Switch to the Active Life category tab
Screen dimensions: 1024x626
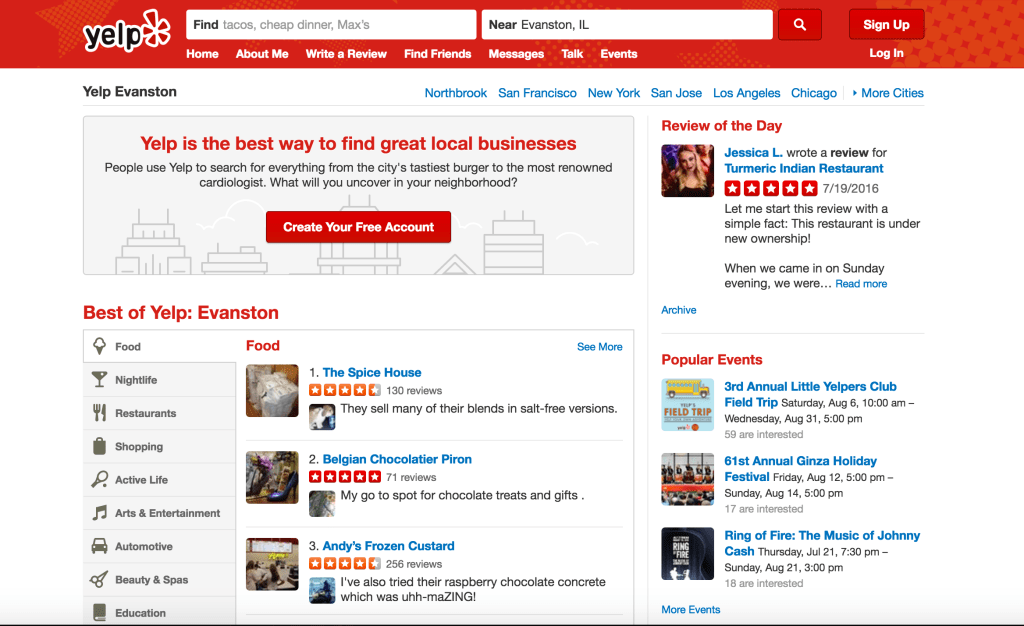pos(159,480)
